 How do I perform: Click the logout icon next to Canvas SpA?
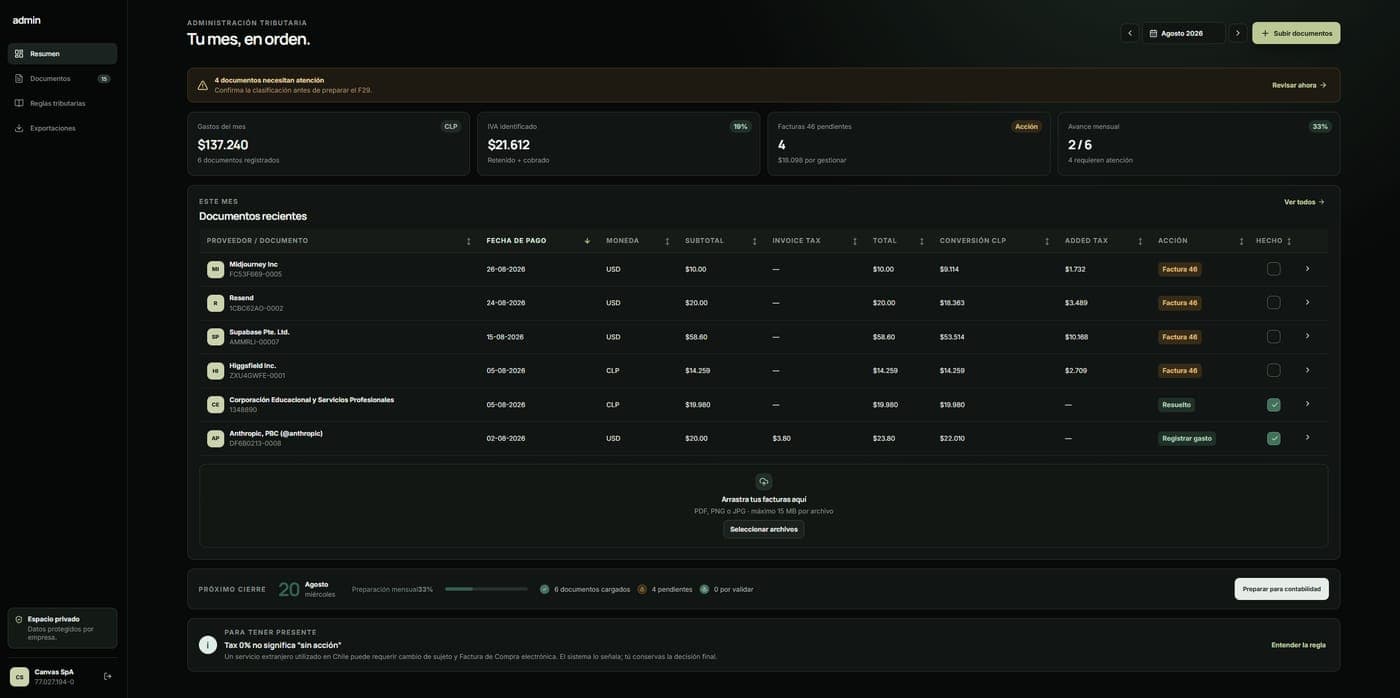[x=108, y=677]
